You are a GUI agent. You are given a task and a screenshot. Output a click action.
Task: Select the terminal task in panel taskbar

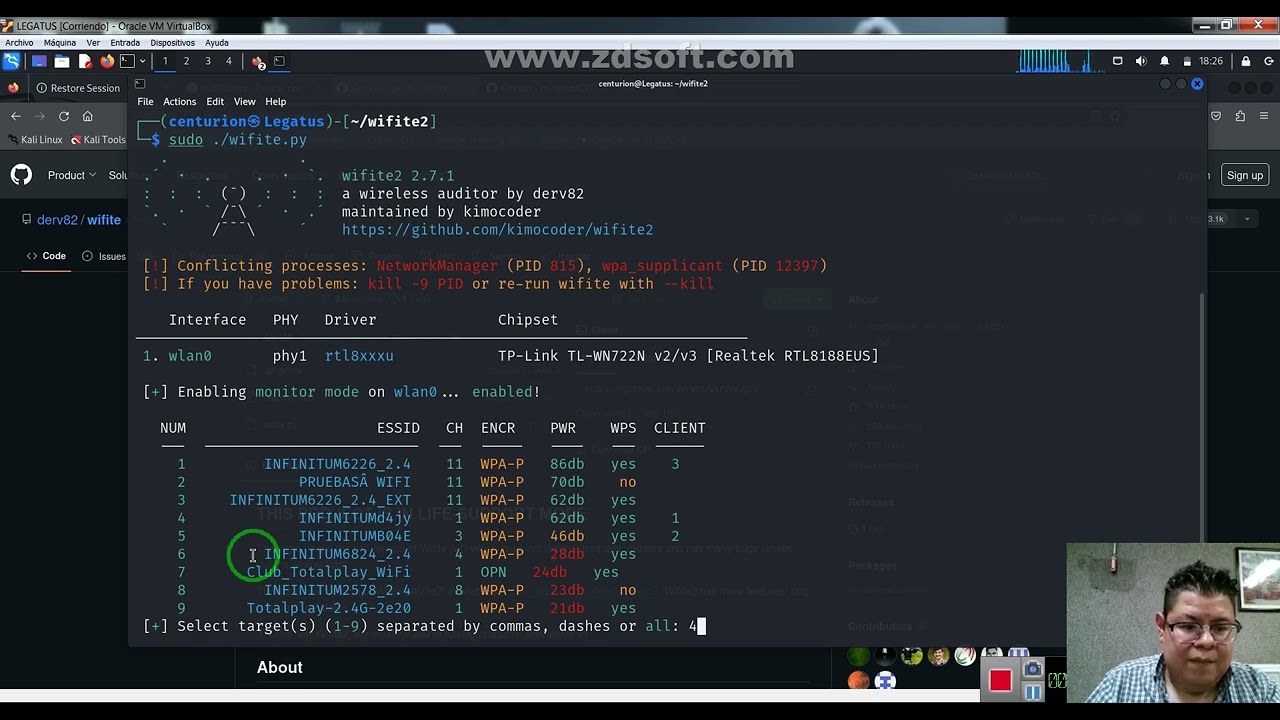pyautogui.click(x=280, y=61)
